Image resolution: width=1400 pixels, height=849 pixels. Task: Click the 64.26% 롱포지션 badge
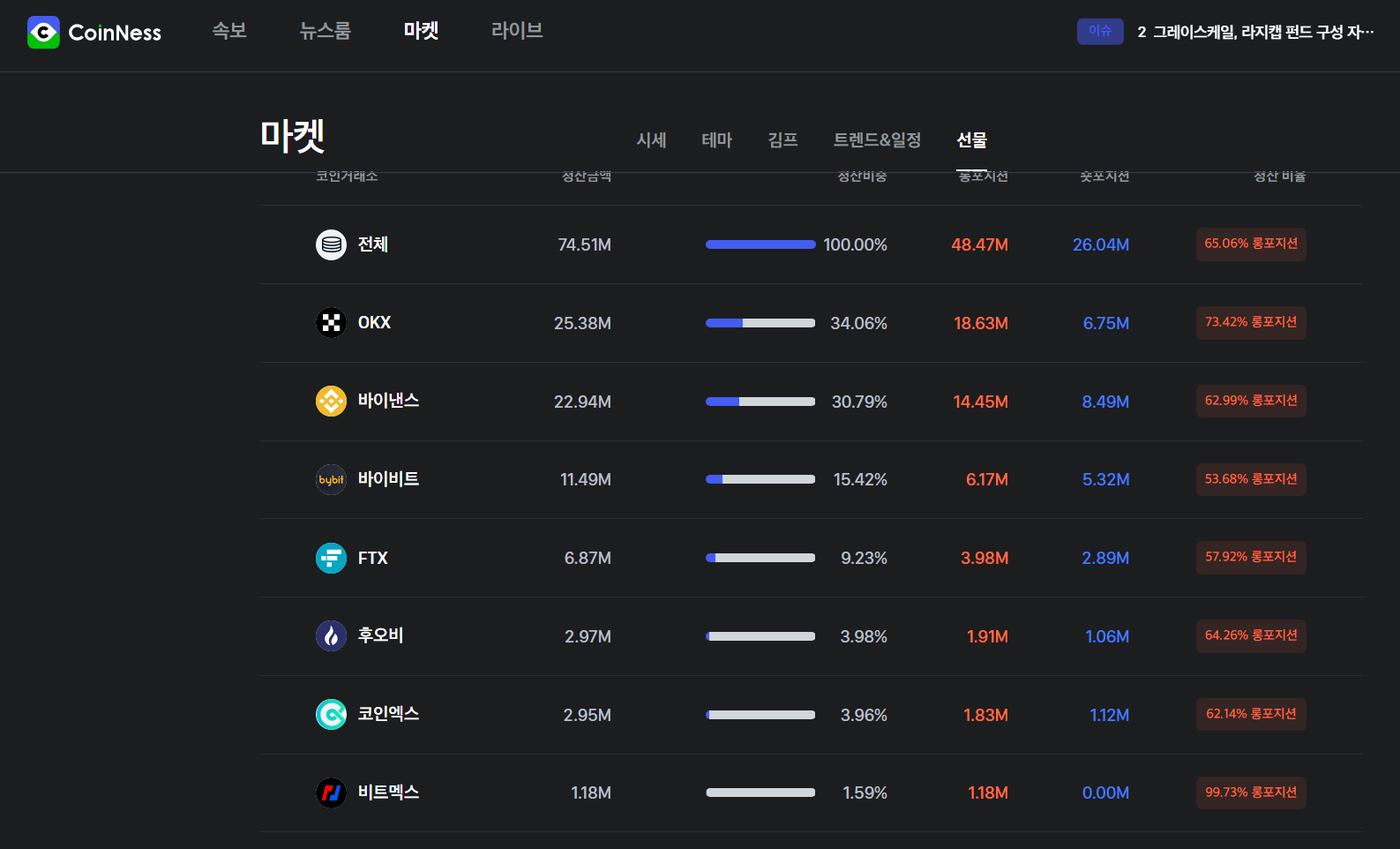[1251, 636]
